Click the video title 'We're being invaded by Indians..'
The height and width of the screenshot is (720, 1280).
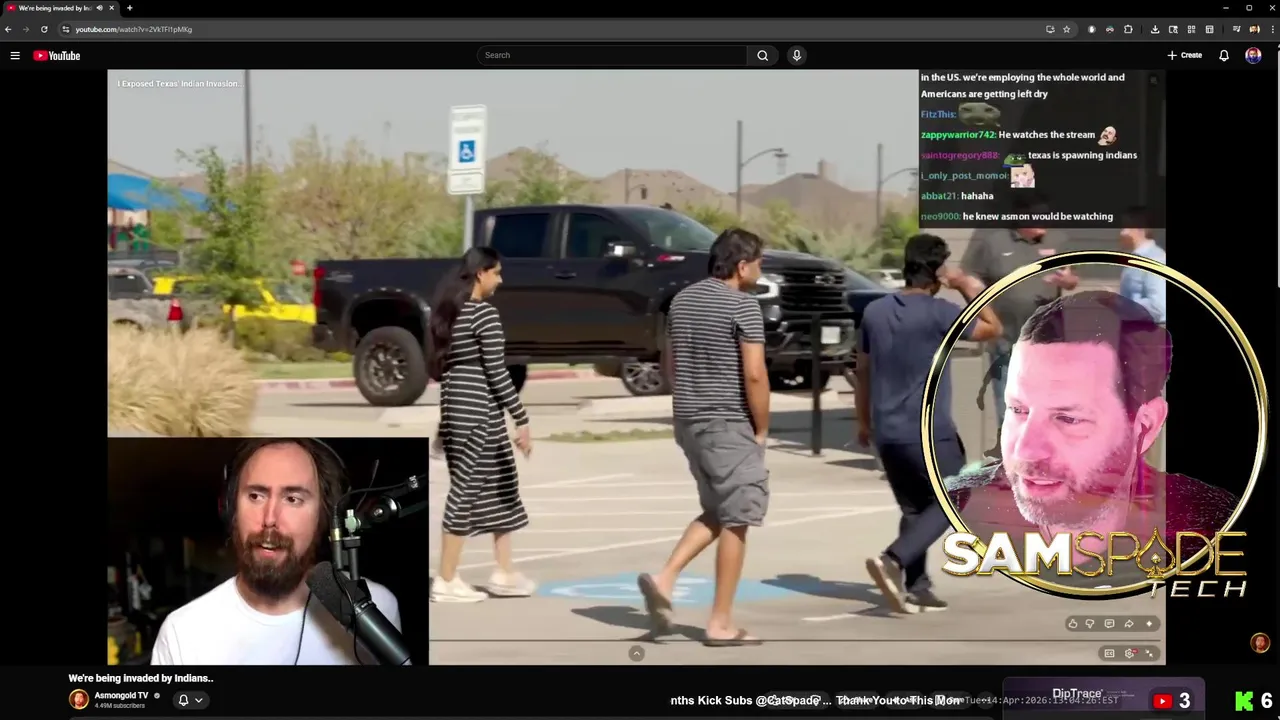click(x=141, y=678)
